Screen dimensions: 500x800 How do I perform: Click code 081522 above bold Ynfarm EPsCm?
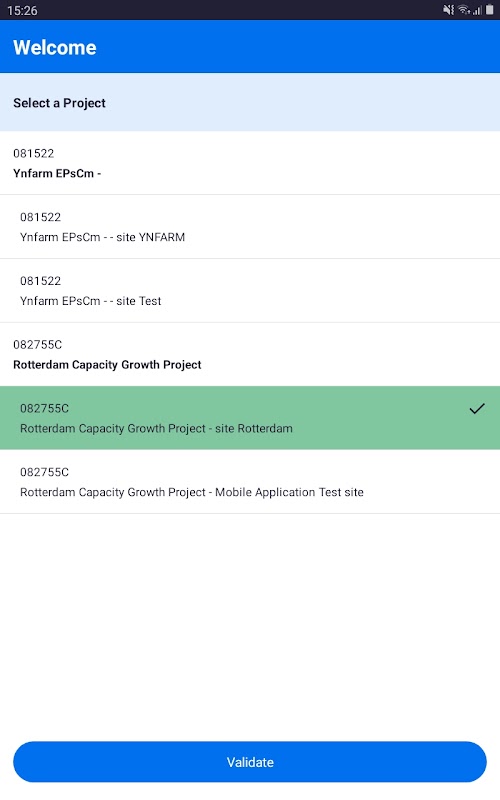click(x=34, y=153)
